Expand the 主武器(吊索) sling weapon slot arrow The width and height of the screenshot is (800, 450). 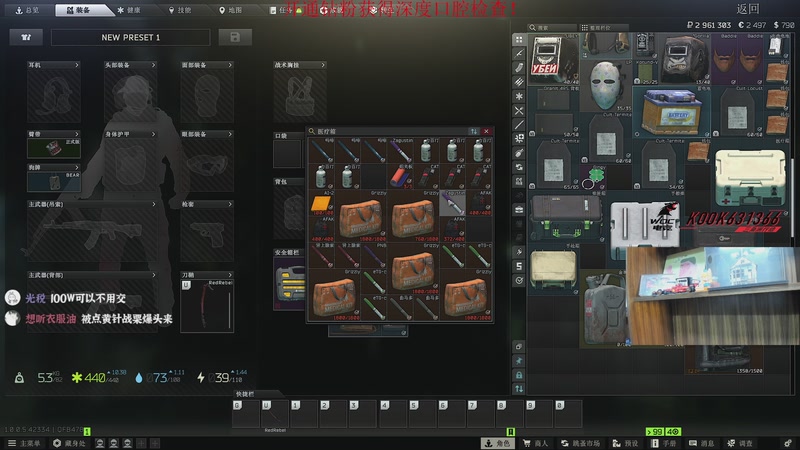154,204
